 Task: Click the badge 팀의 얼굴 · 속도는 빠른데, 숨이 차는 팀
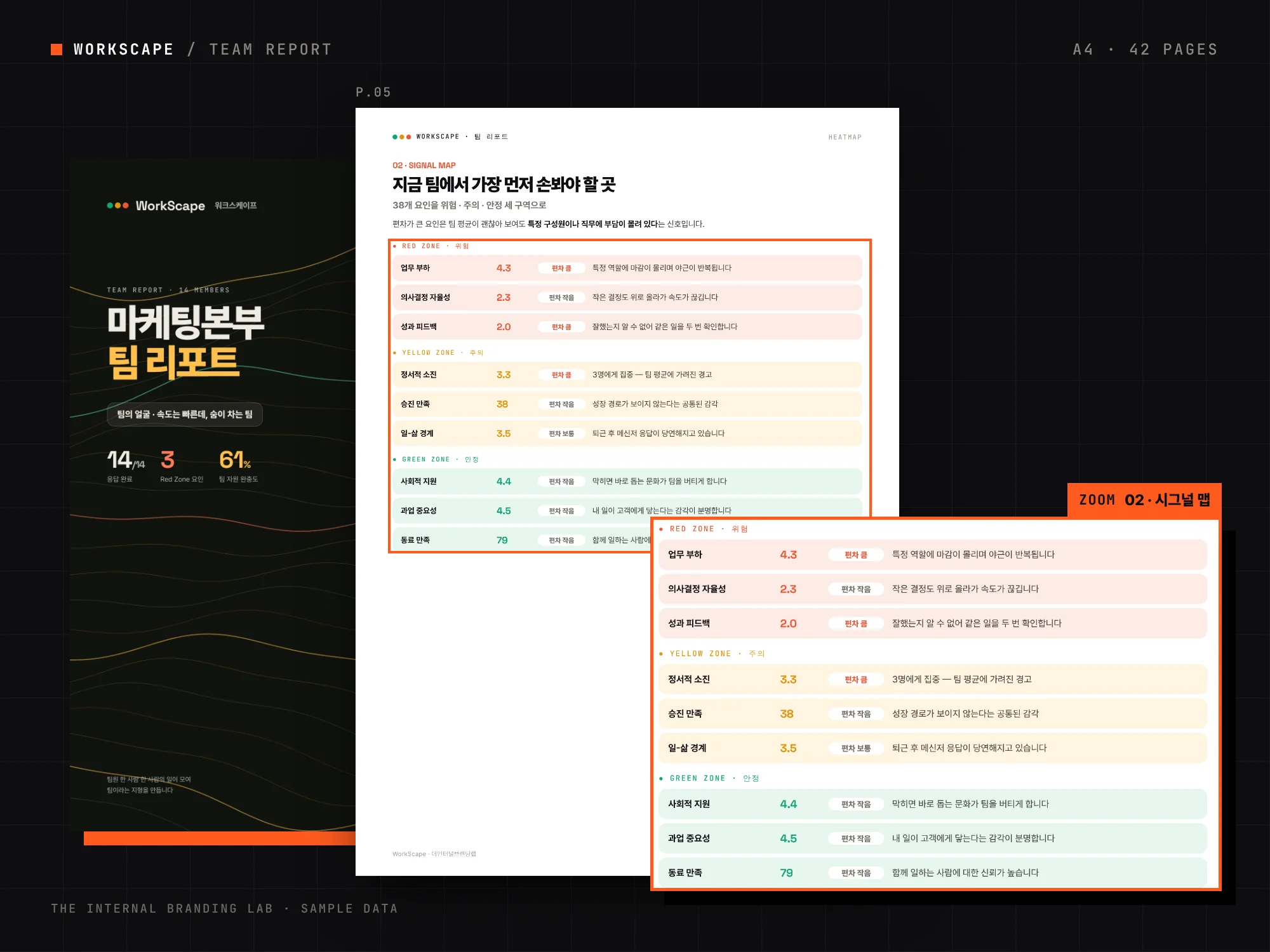pyautogui.click(x=185, y=414)
